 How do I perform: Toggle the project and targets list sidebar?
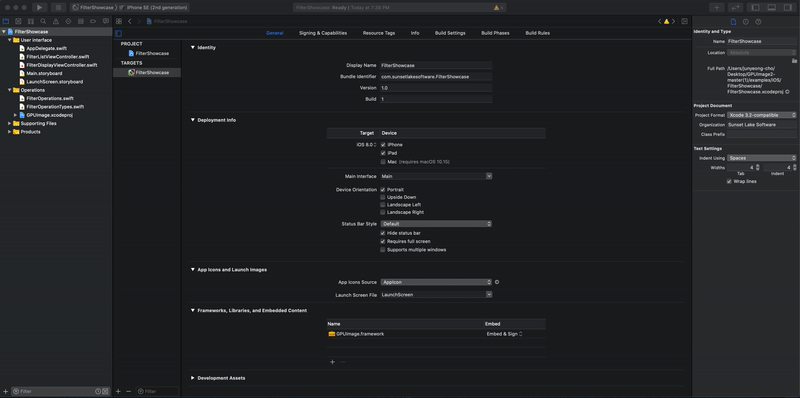[x=118, y=33]
